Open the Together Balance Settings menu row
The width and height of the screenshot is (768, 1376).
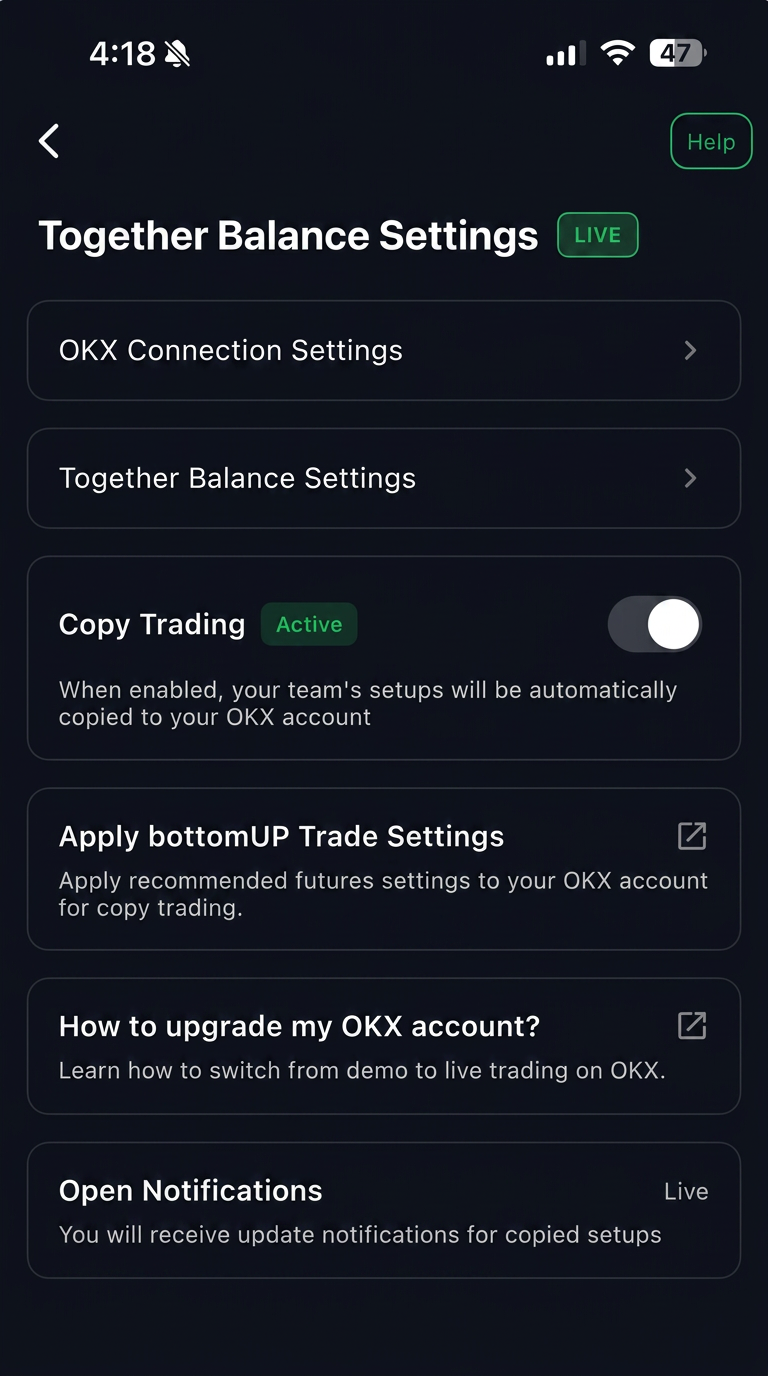(383, 478)
